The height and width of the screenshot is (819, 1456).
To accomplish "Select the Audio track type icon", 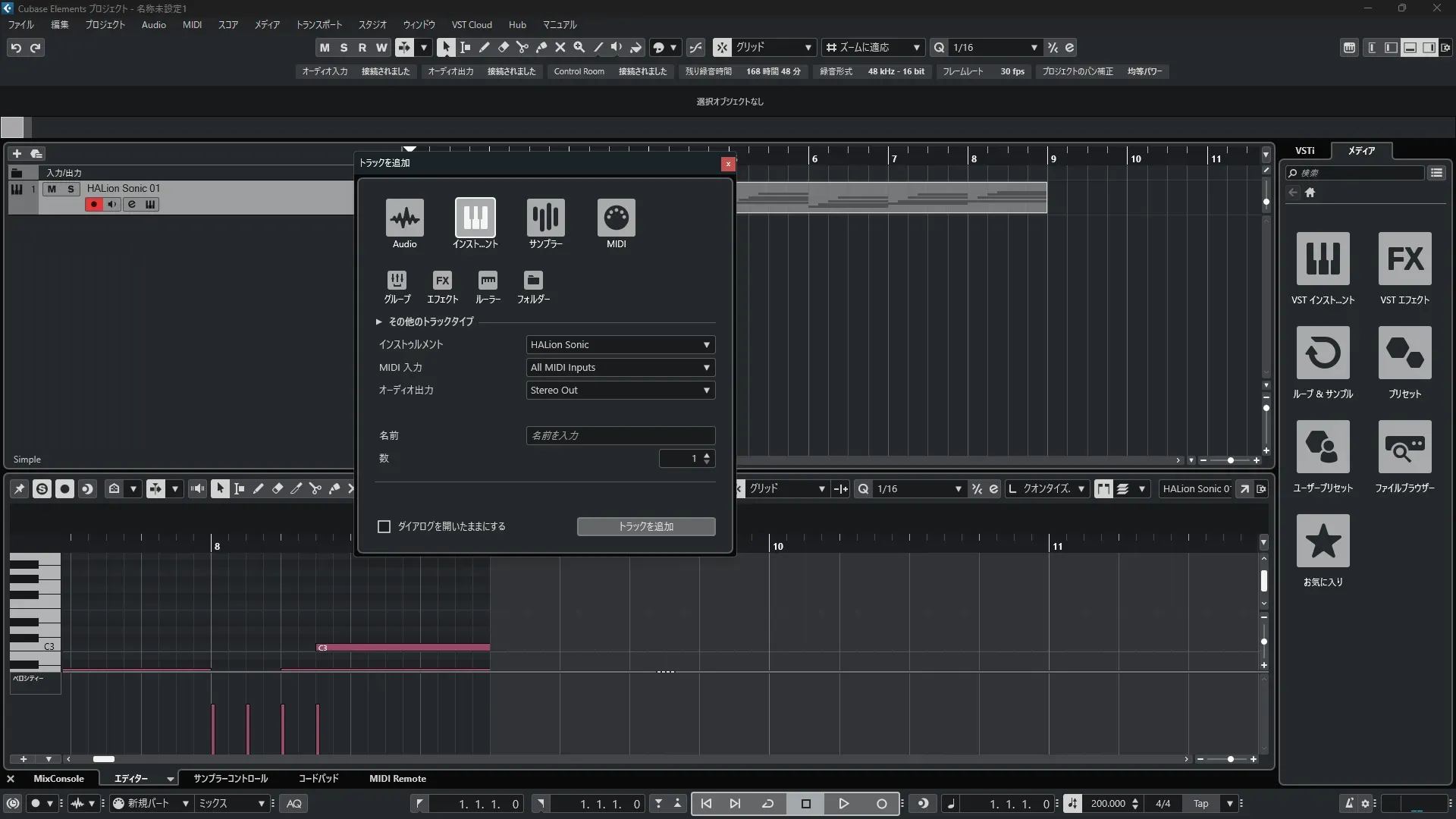I will point(404,218).
